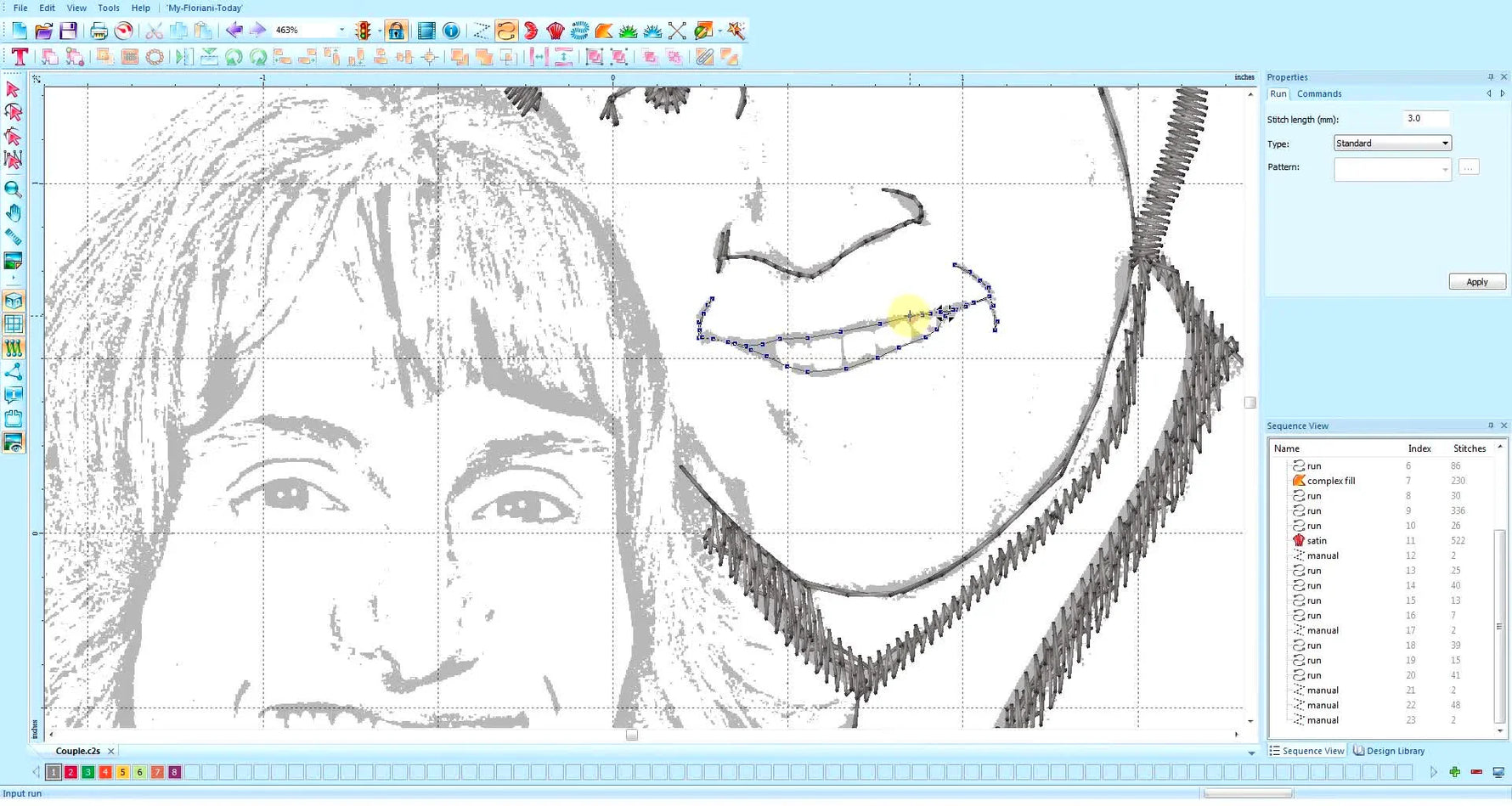Viewport: 1512px width, 806px height.
Task: Click the Stitch length input field
Action: pos(1426,119)
